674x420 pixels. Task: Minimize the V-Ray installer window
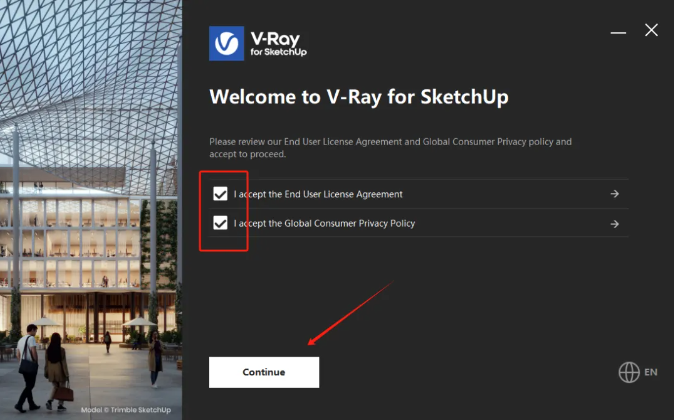618,33
